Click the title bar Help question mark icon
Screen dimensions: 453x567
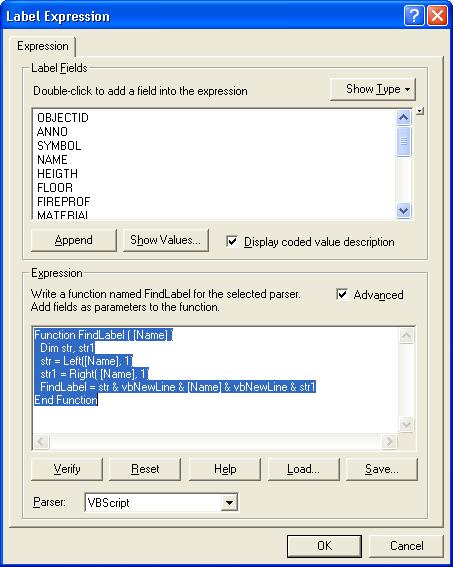(414, 16)
